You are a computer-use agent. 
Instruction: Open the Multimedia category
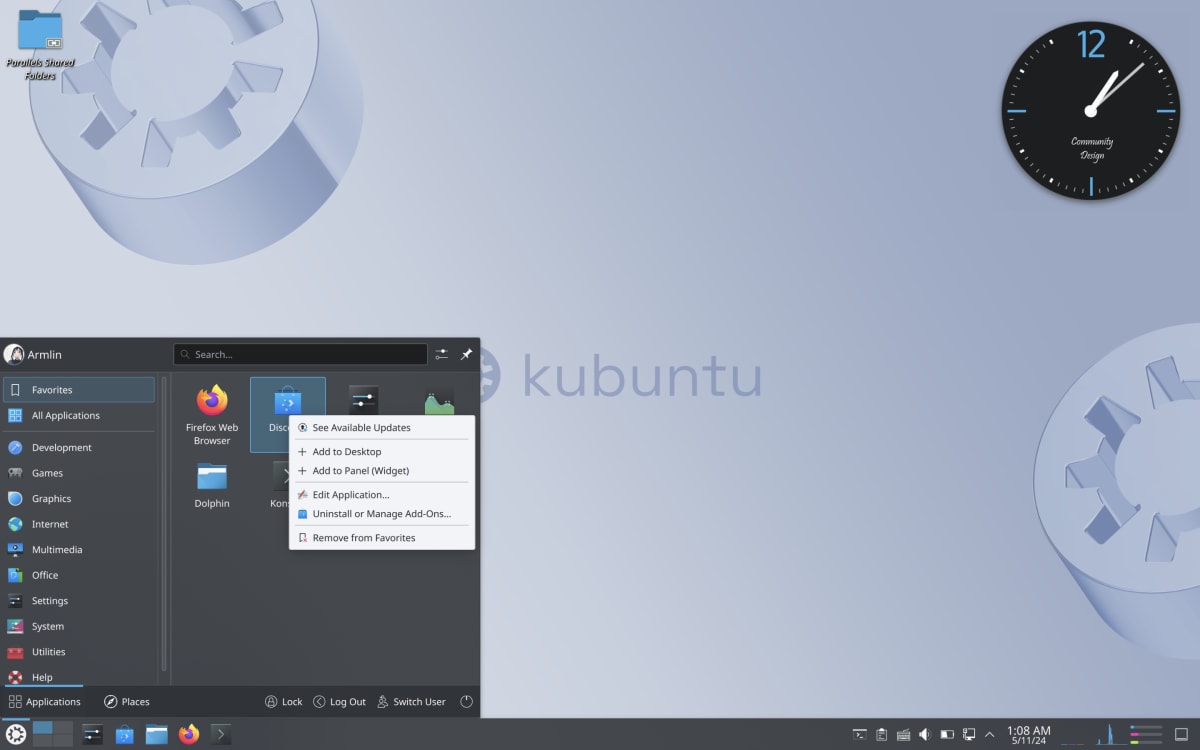(79, 550)
